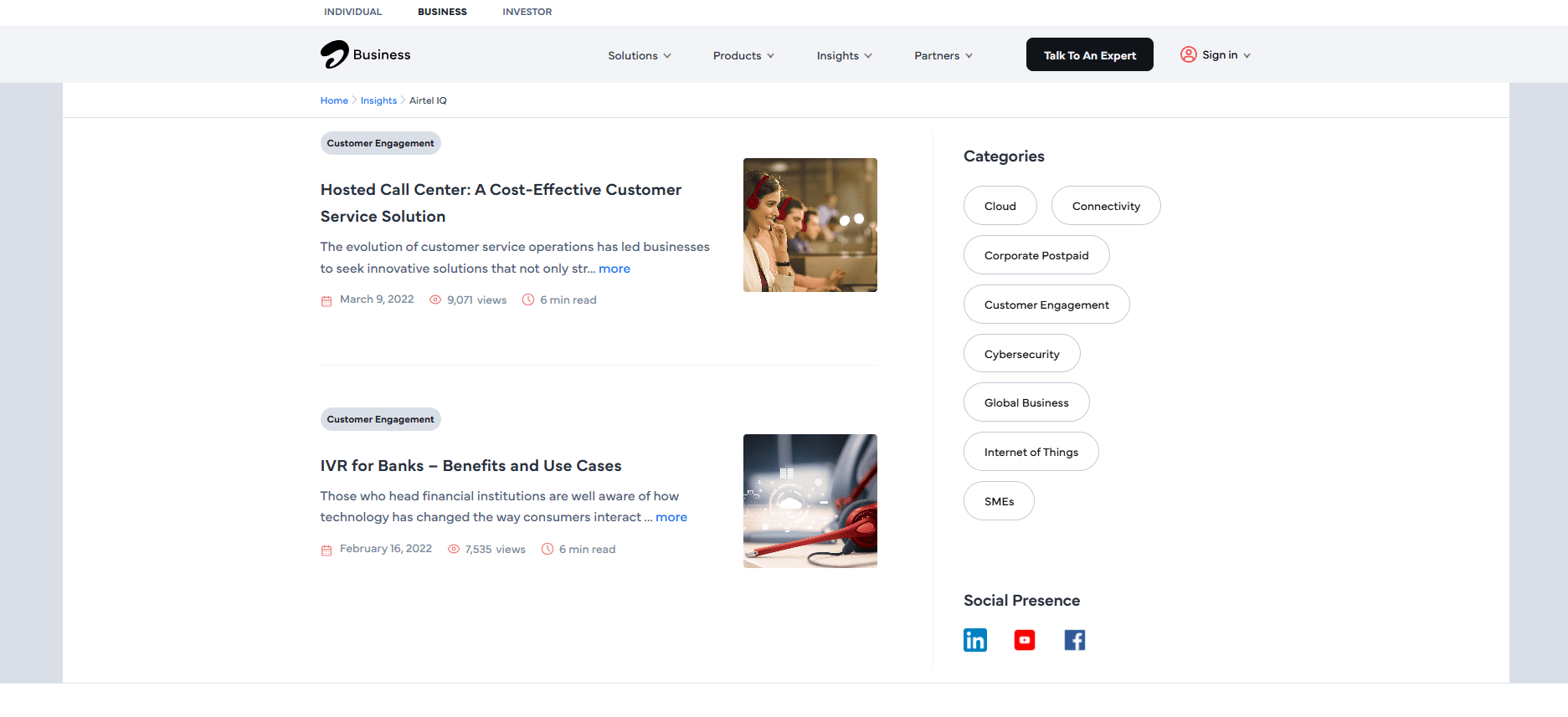
Task: Expand the Solutions dropdown menu
Action: tap(640, 55)
